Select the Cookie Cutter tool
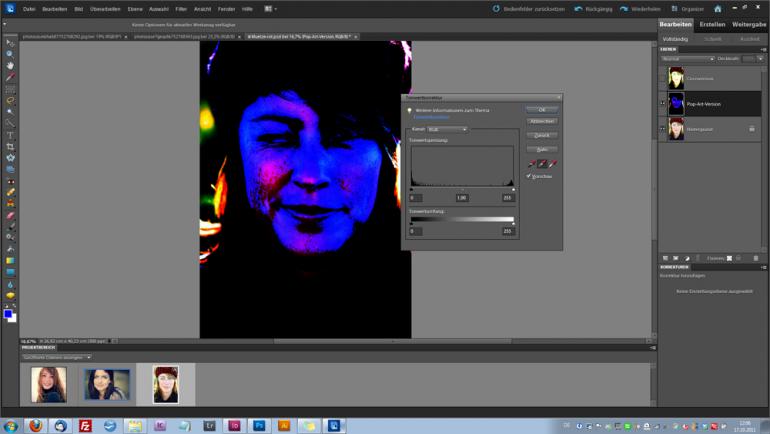This screenshot has width=770, height=434. pyautogui.click(x=10, y=158)
